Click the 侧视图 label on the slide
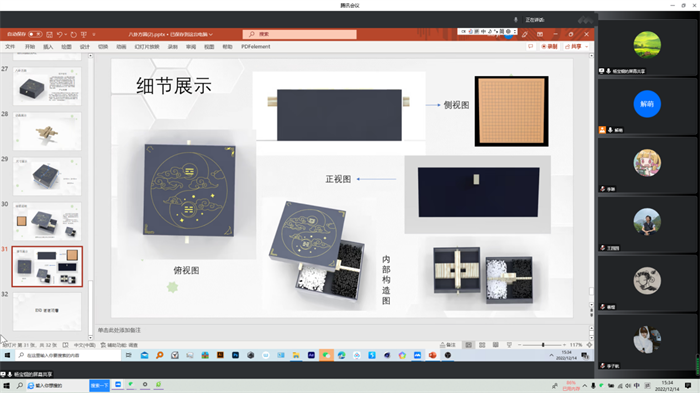Image resolution: width=700 pixels, height=393 pixels. coord(456,105)
